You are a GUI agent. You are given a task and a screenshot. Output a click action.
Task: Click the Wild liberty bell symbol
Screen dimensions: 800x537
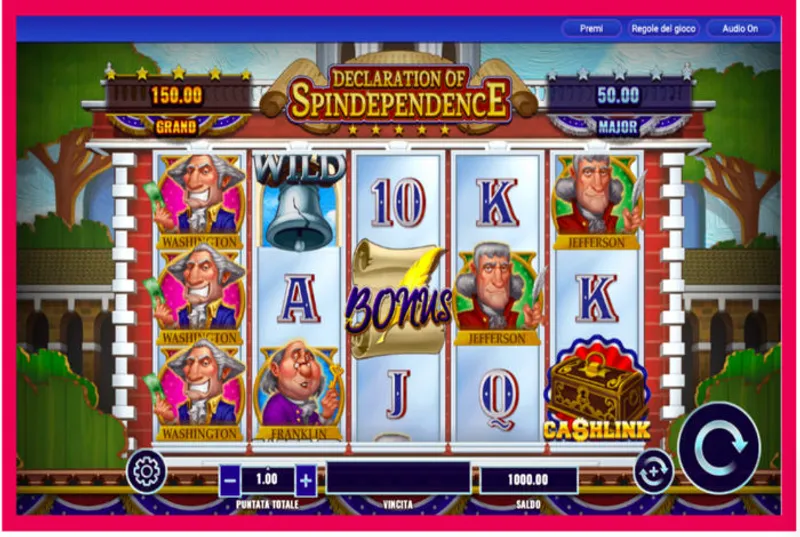[299, 200]
